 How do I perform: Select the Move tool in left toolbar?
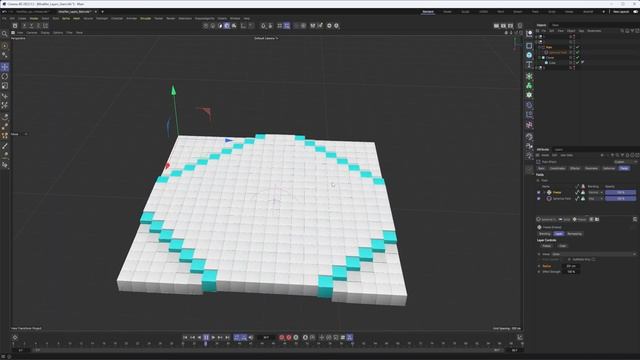[5, 67]
